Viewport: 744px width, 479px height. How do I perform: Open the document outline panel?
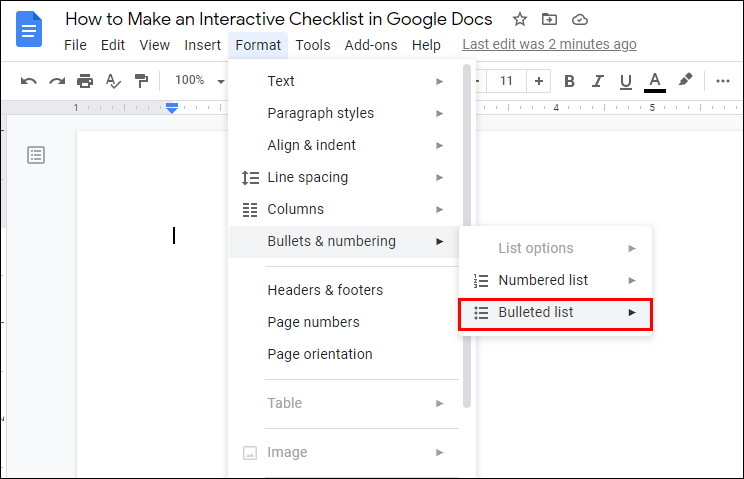click(36, 154)
